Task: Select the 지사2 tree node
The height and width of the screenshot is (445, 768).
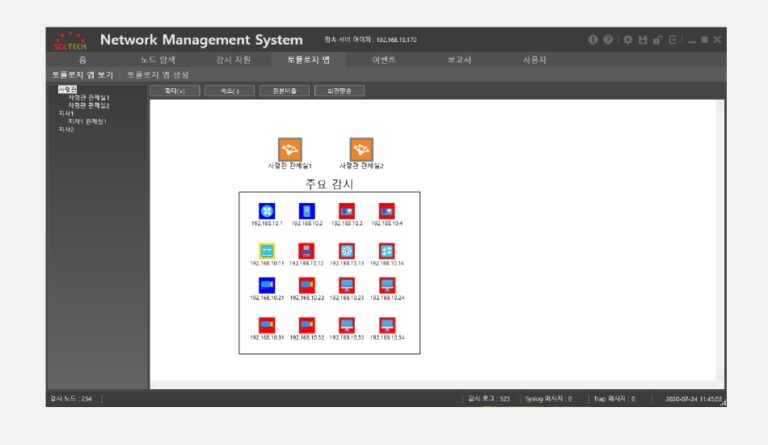Action: 66,129
